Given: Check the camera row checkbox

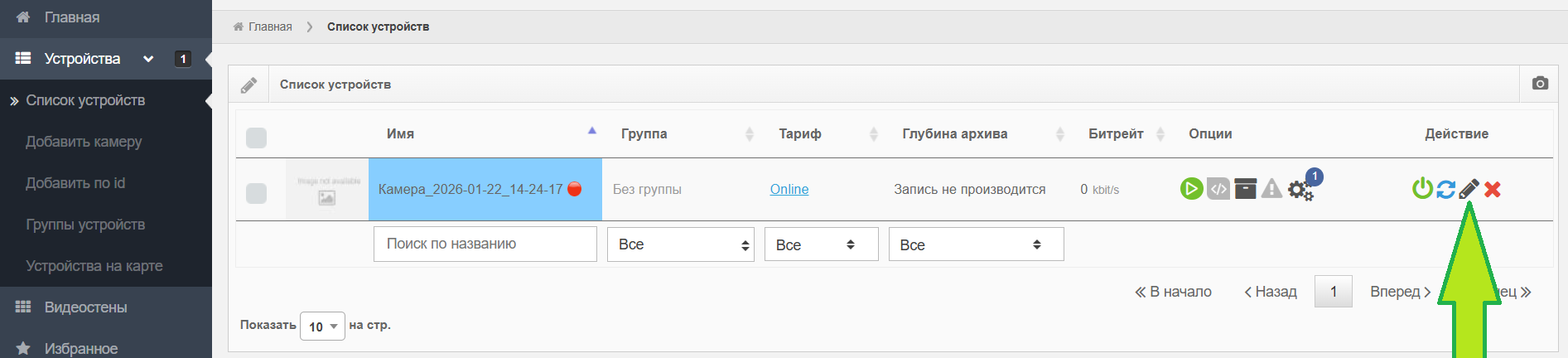Looking at the screenshot, I should coord(257,193).
